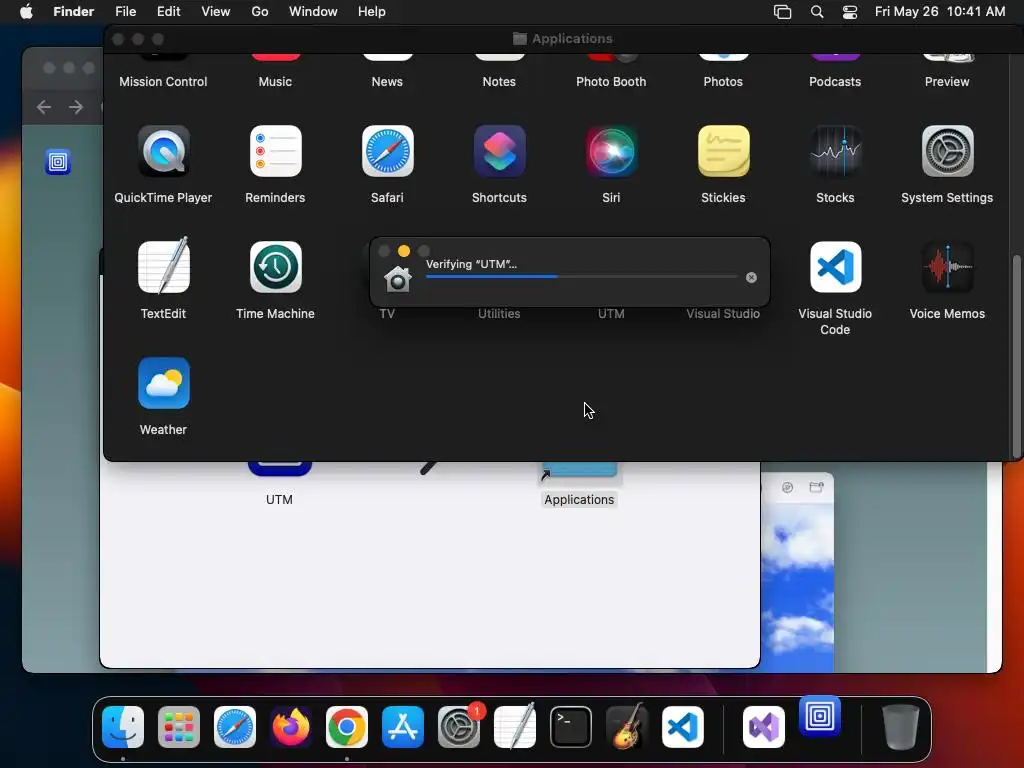1024x768 pixels.
Task: Open the Go menu
Action: coord(260,12)
